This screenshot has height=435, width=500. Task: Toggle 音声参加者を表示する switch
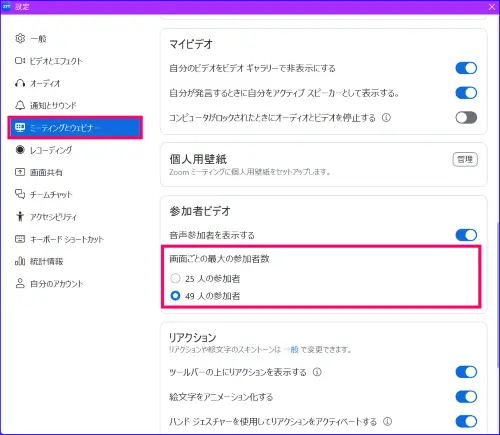tap(466, 235)
